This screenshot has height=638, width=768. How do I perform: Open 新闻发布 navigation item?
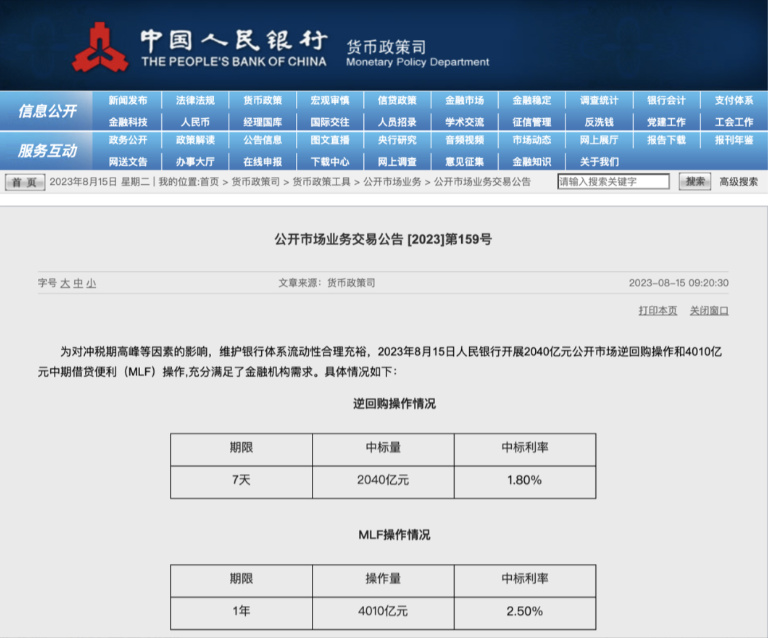tap(128, 100)
